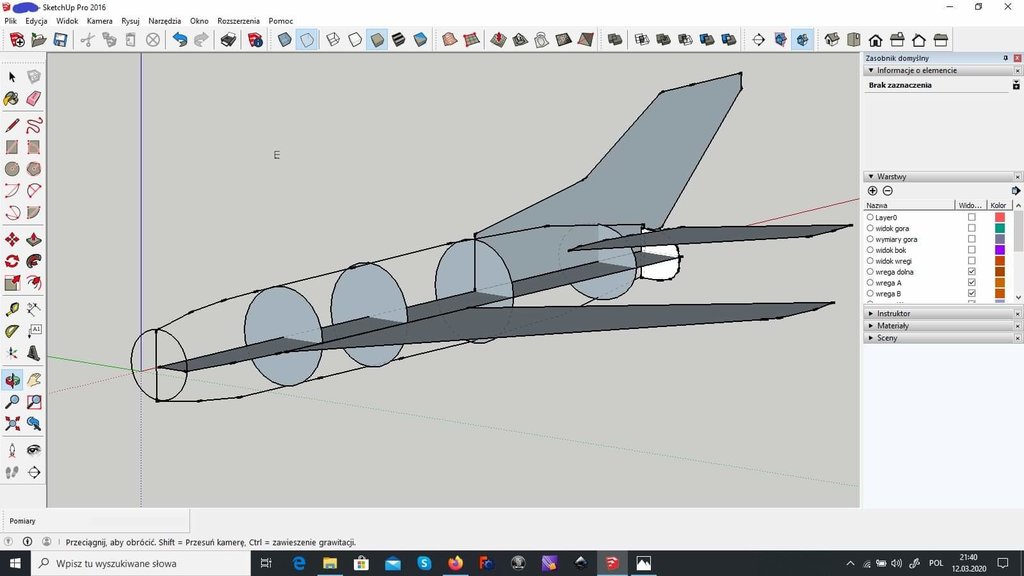Select the Push/Pull tool
This screenshot has height=576, width=1024.
coord(33,240)
